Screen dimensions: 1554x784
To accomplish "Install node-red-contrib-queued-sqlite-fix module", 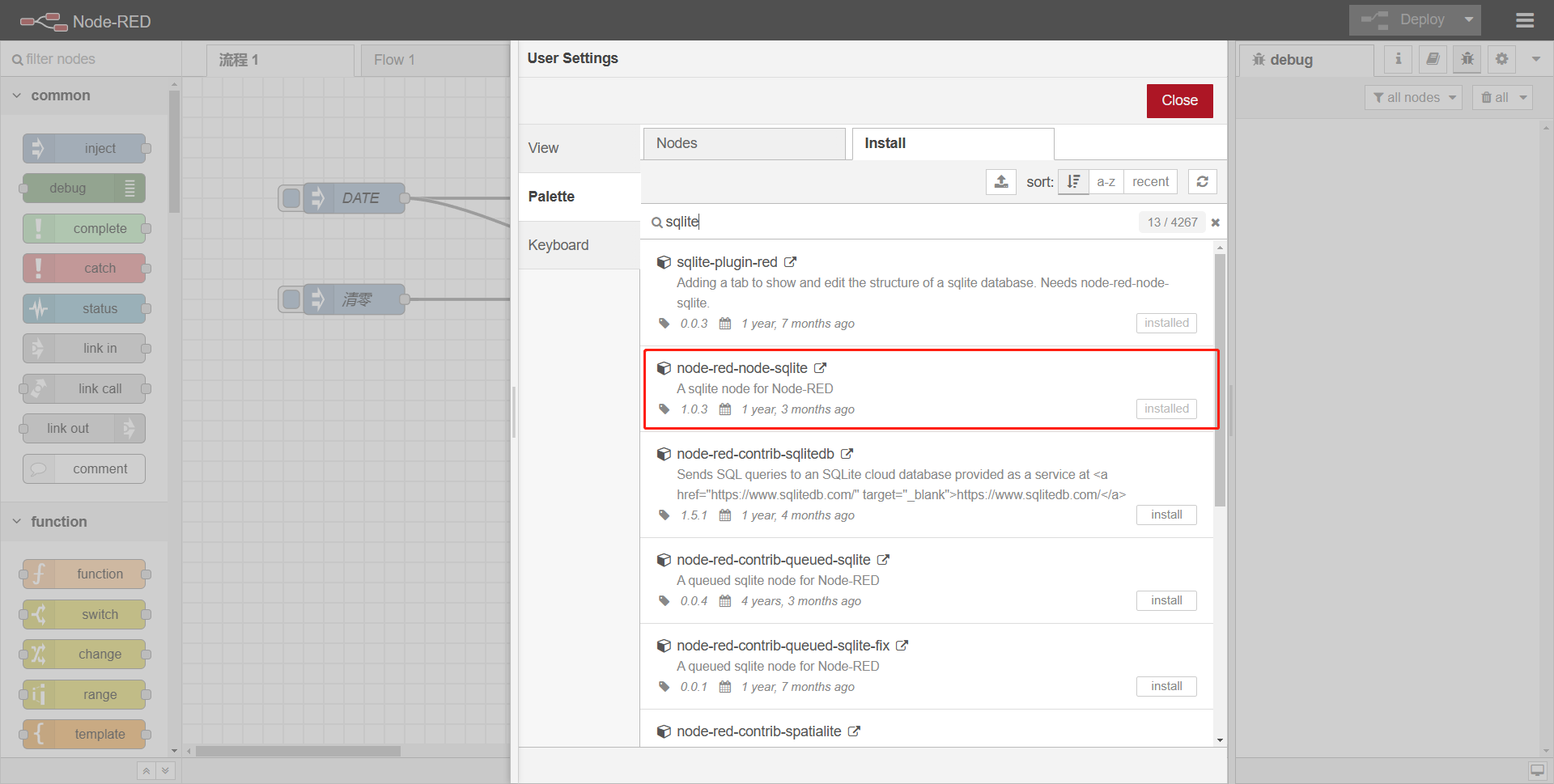I will pyautogui.click(x=1166, y=686).
